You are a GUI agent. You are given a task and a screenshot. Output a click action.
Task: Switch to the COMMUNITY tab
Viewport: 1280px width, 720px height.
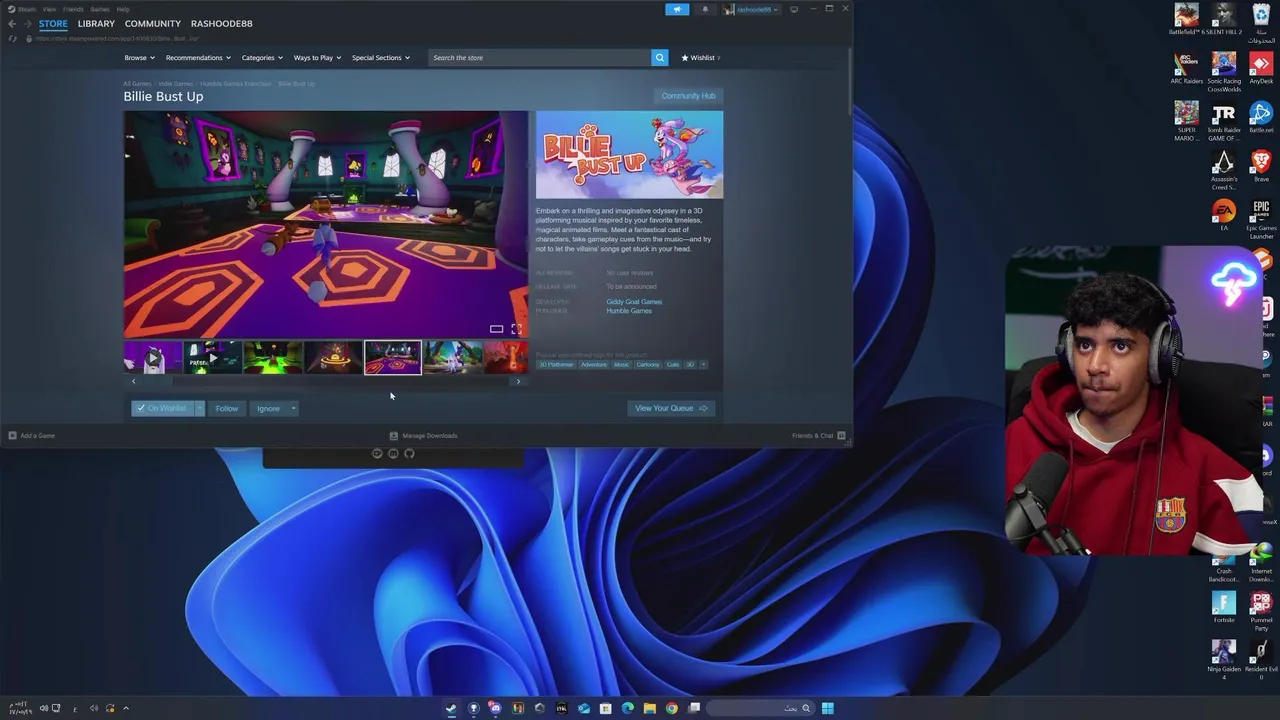(x=153, y=23)
